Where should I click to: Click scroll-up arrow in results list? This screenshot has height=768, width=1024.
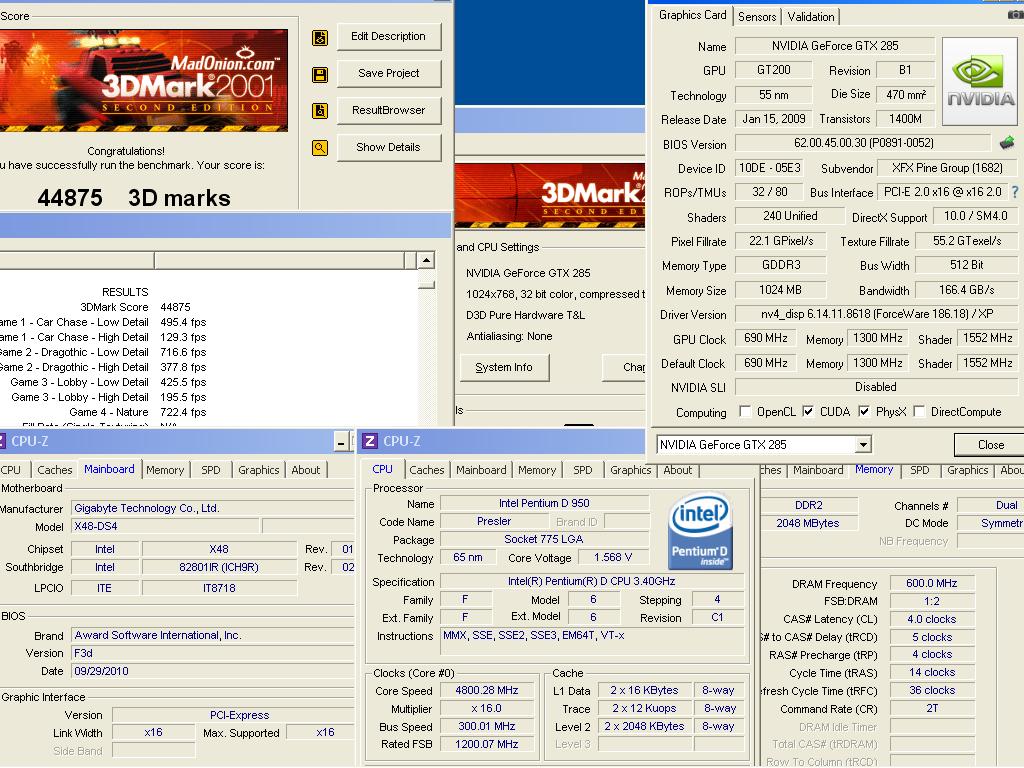pyautogui.click(x=426, y=261)
